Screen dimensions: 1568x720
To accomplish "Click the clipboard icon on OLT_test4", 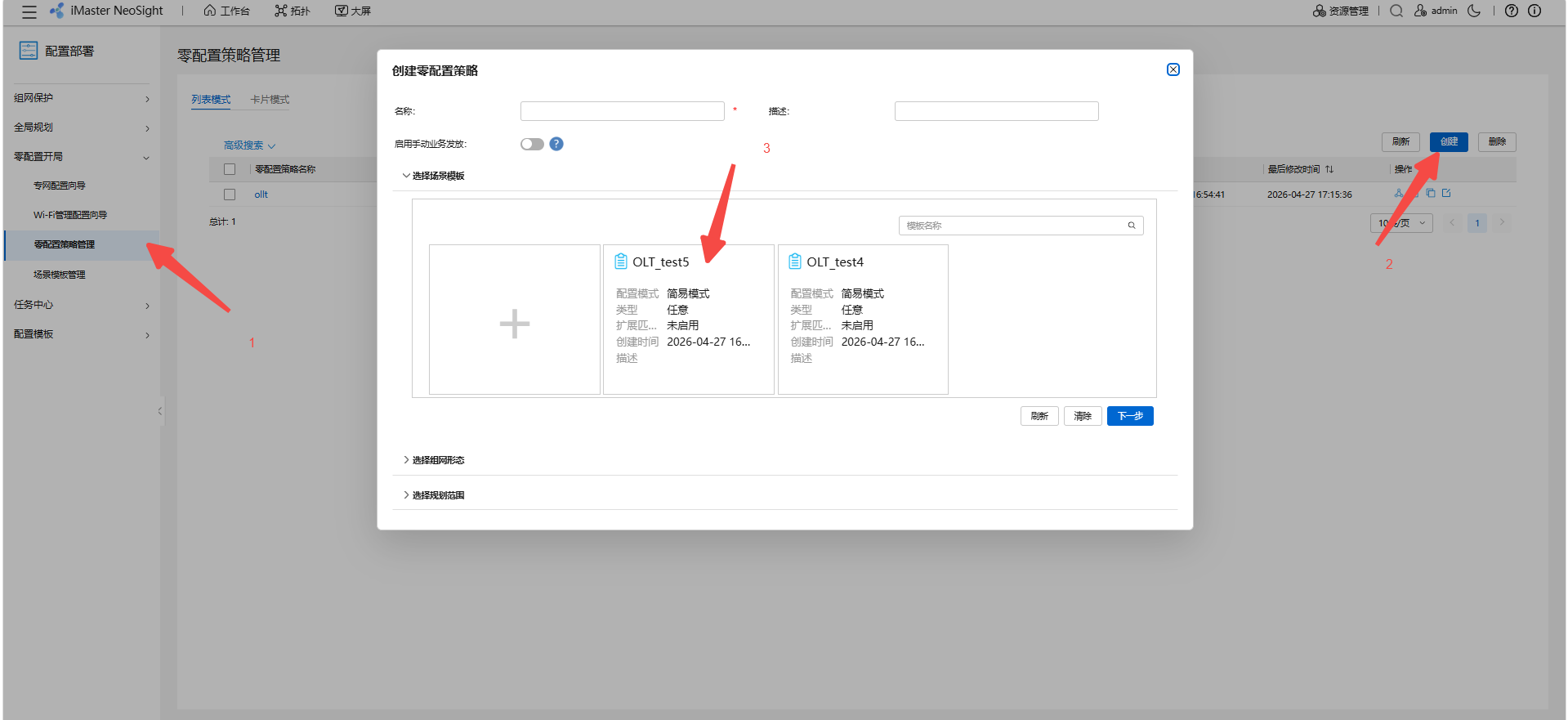I will point(795,262).
